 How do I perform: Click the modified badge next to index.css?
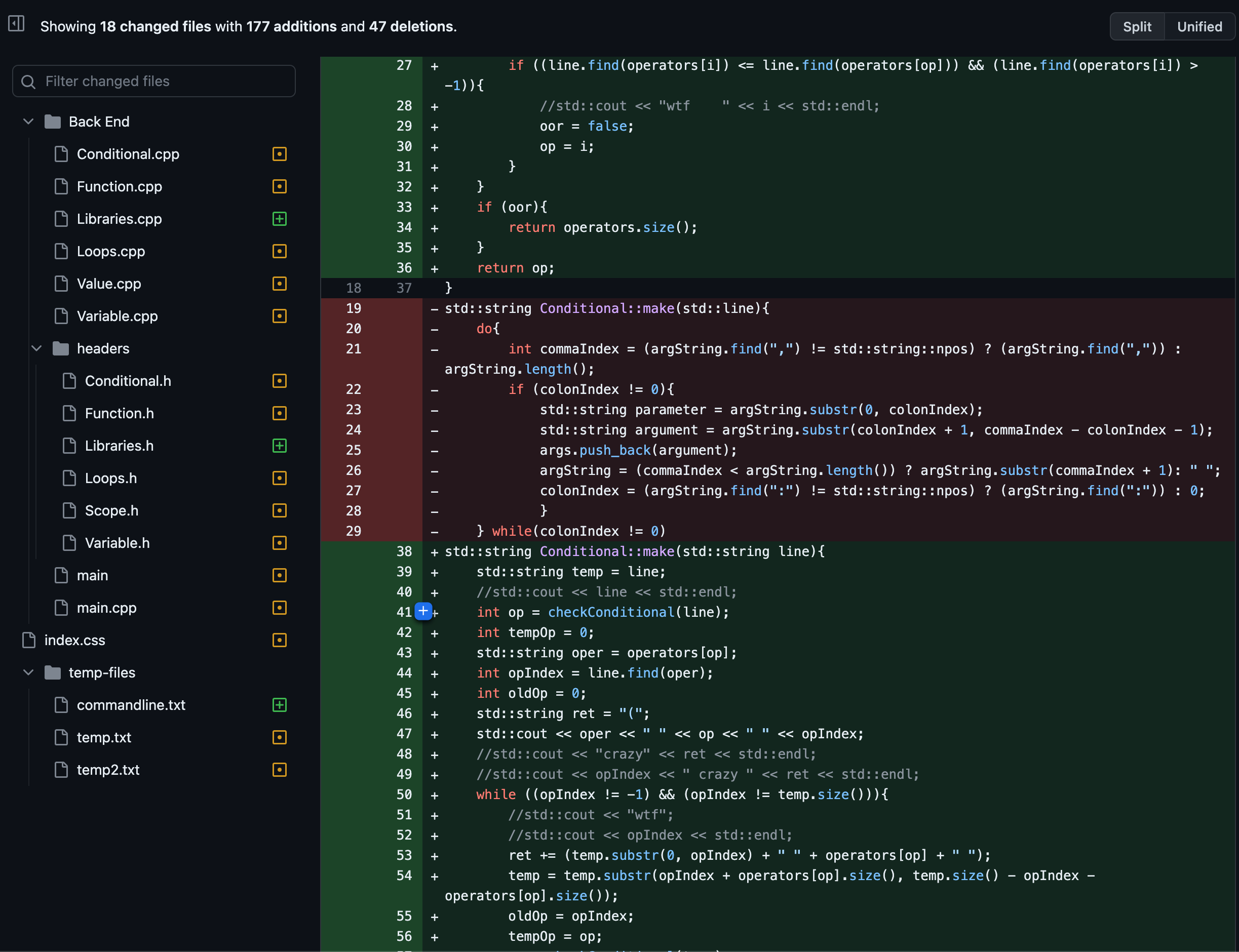280,641
